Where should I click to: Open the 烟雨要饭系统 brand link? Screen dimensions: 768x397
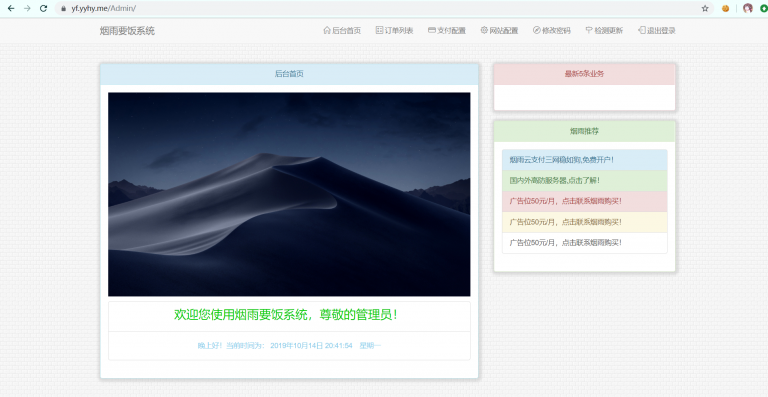(127, 31)
